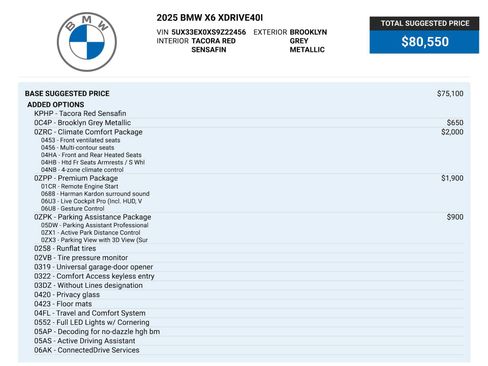
Task: Select row "0319 - Universal garage-door opener"
Action: click(248, 267)
